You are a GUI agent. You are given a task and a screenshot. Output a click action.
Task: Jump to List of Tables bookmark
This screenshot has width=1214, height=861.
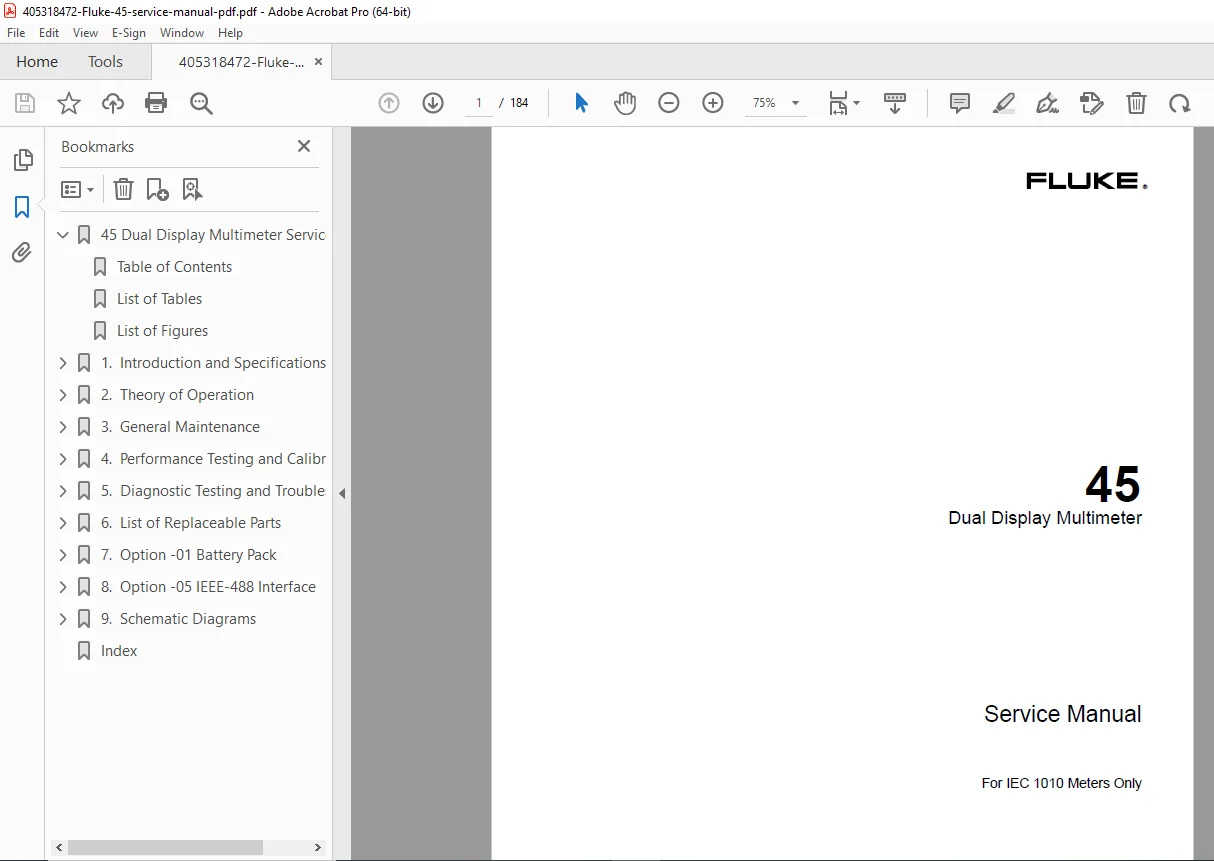pyautogui.click(x=159, y=299)
